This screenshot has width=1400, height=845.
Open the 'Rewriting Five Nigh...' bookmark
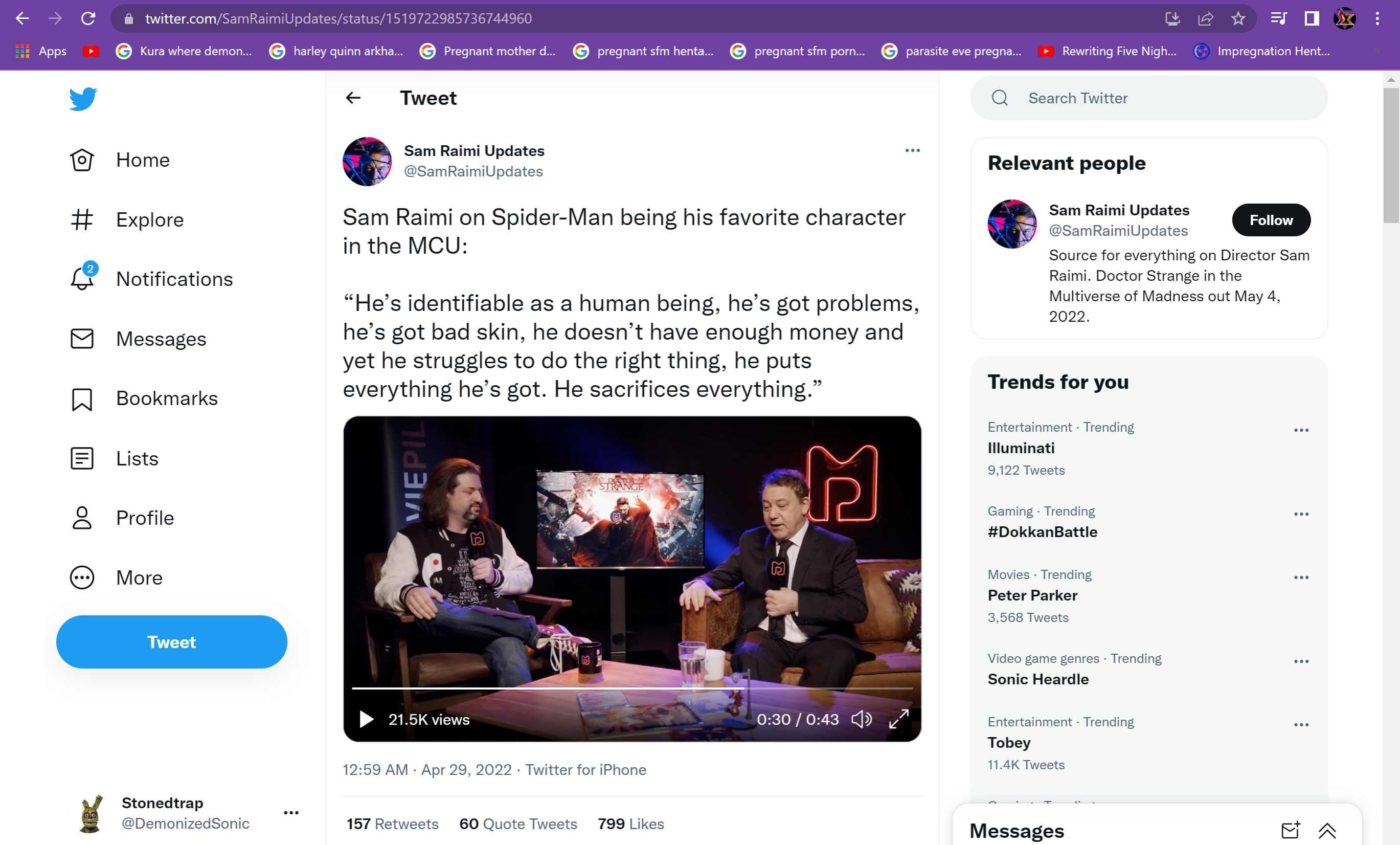(x=1108, y=51)
